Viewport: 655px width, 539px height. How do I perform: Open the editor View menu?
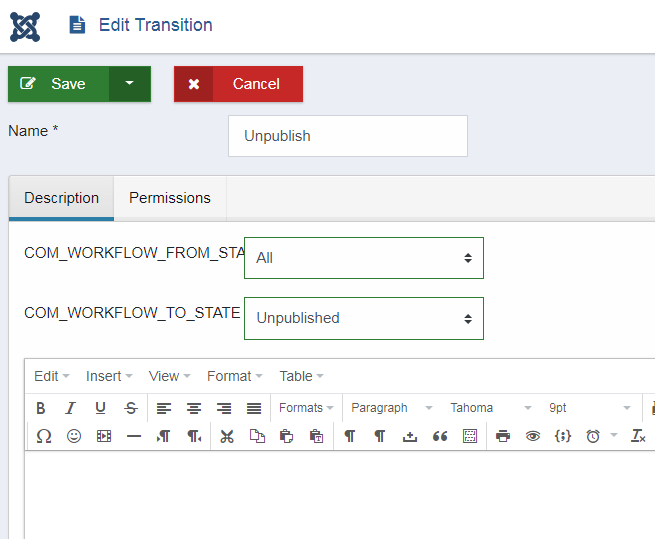coord(169,376)
